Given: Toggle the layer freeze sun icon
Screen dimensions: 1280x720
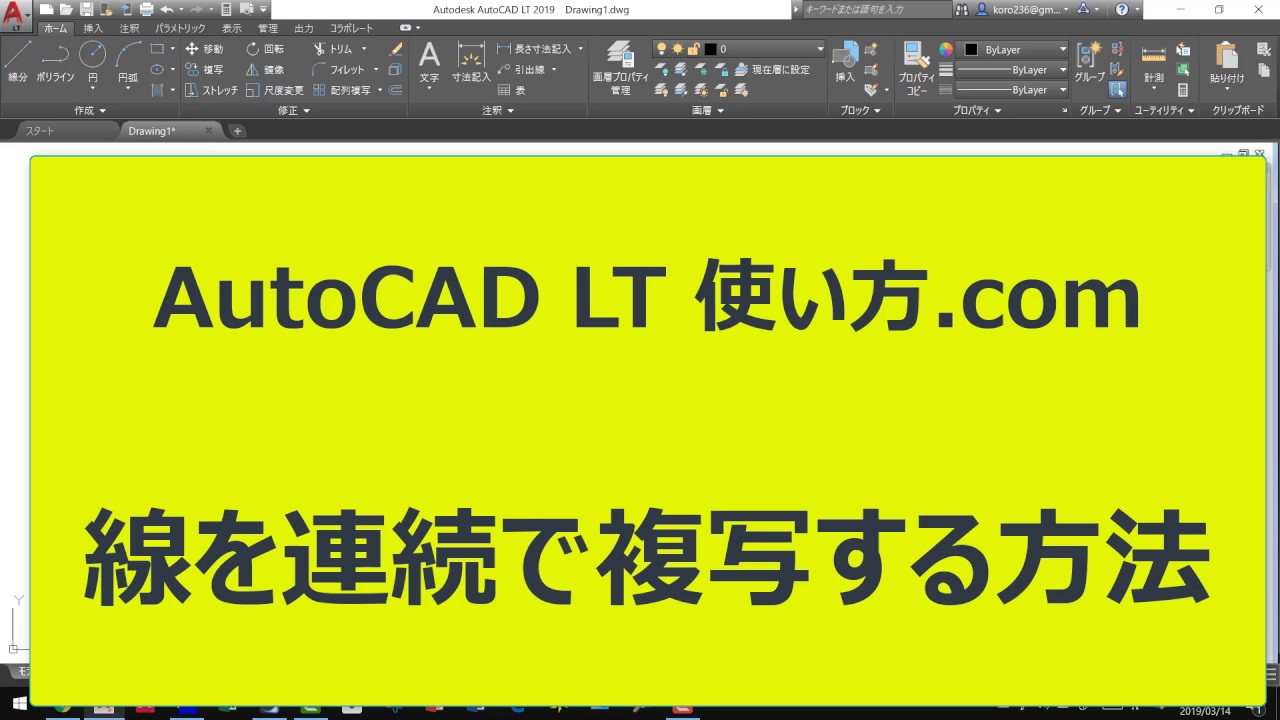Looking at the screenshot, I should pyautogui.click(x=677, y=48).
